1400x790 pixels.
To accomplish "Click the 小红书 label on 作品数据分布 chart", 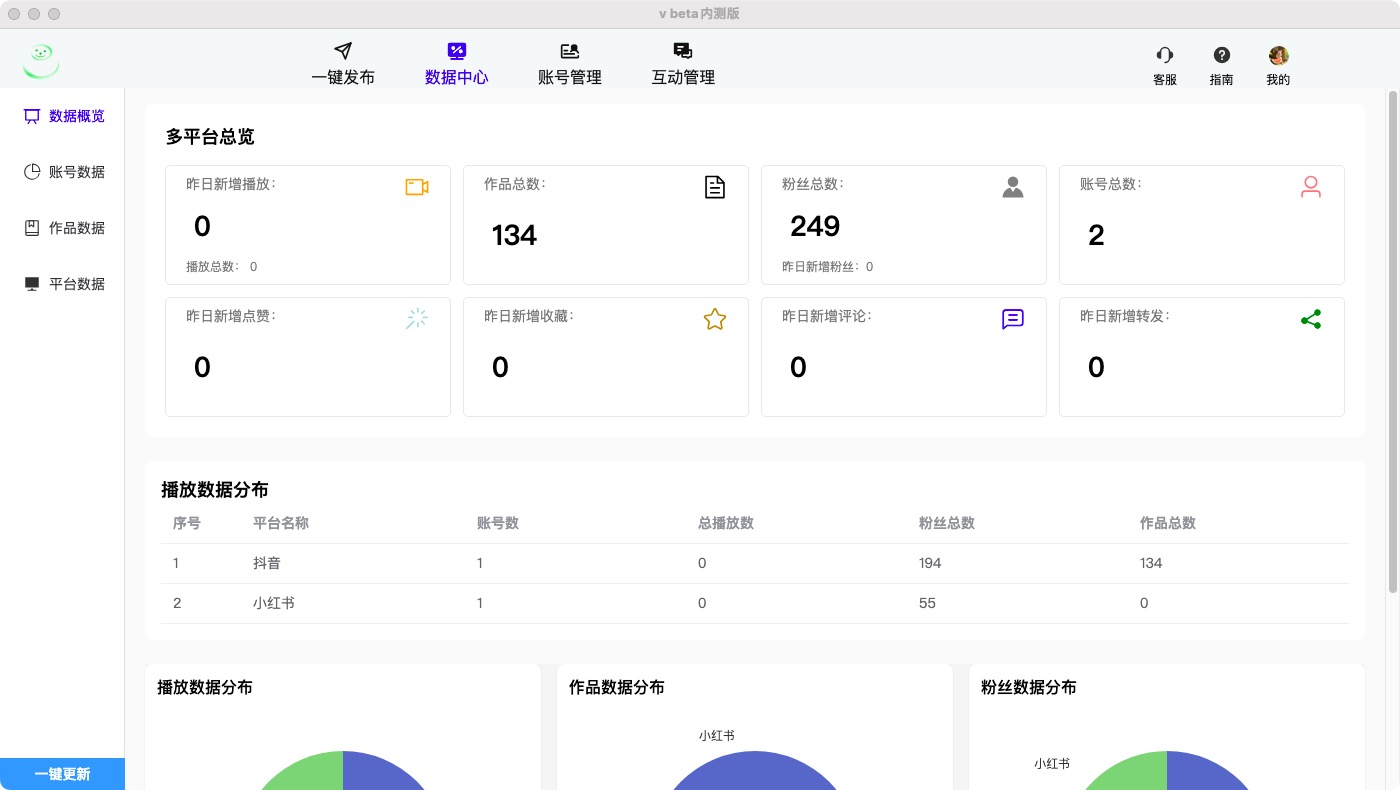I will coord(717,735).
